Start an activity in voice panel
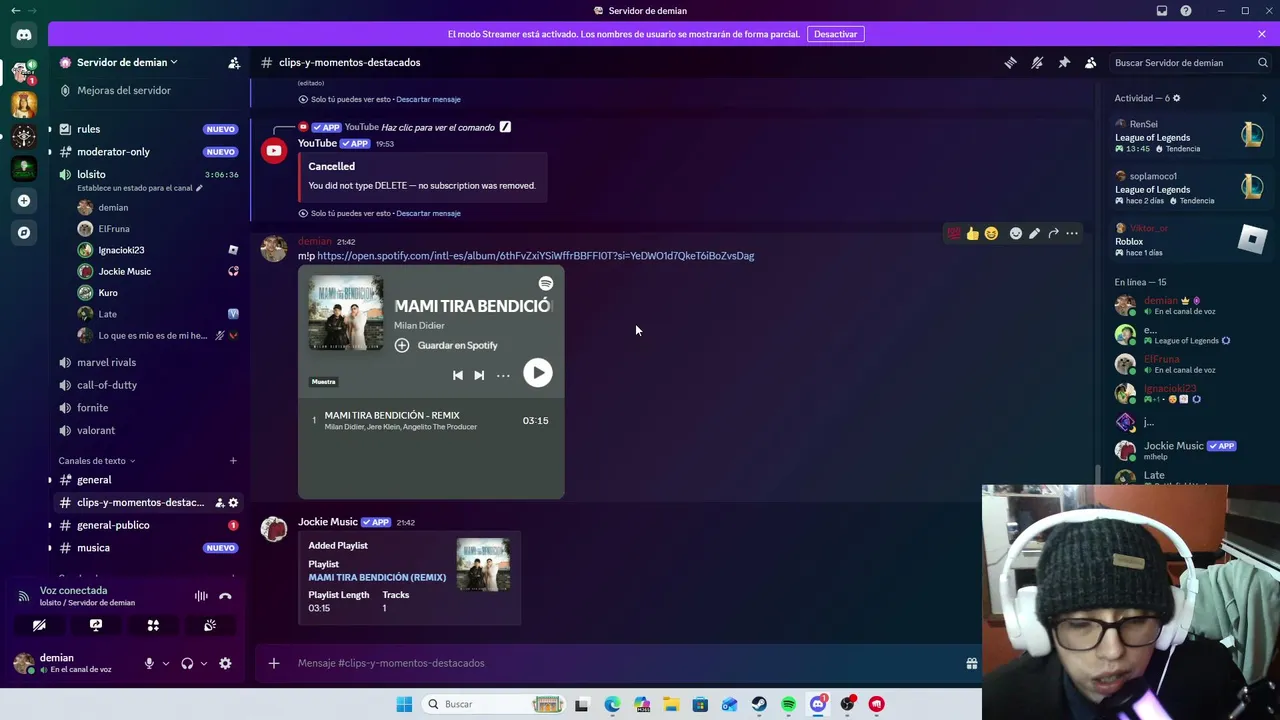The height and width of the screenshot is (720, 1280). click(153, 625)
